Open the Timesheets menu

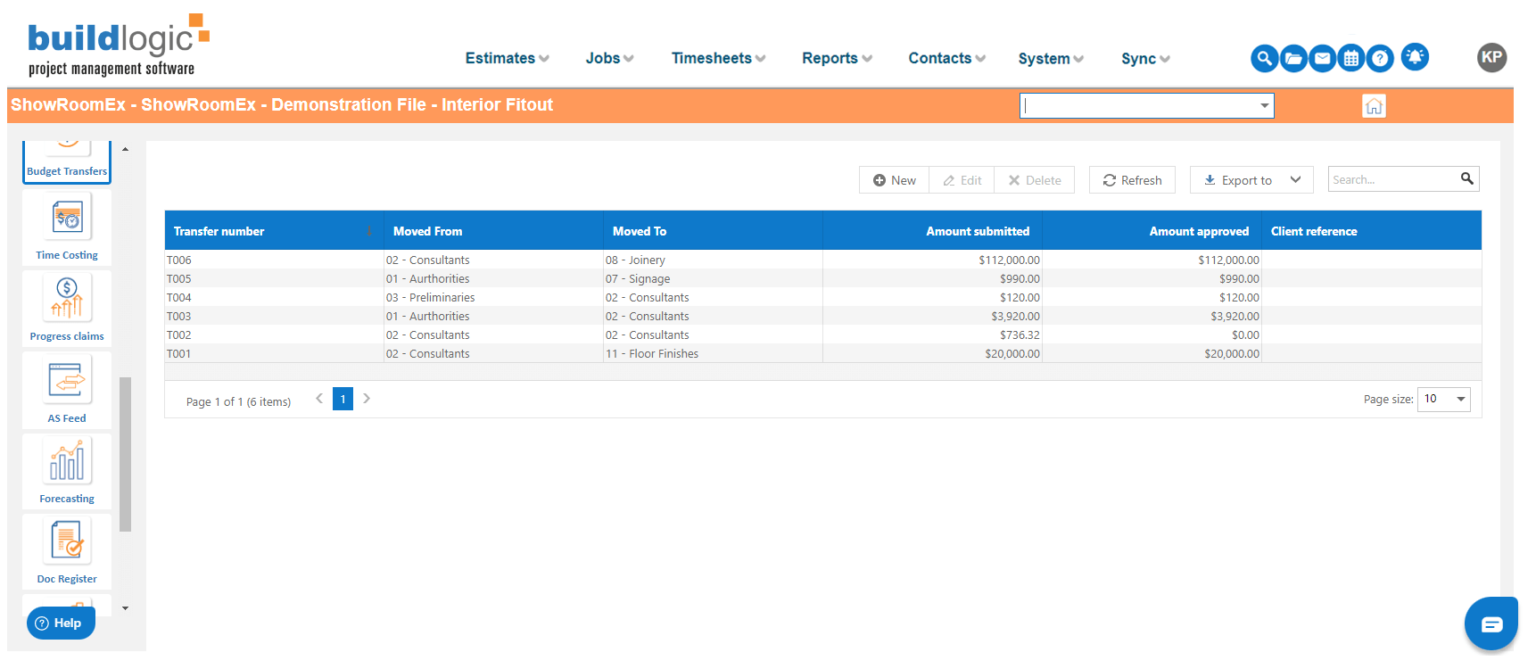pyautogui.click(x=719, y=58)
